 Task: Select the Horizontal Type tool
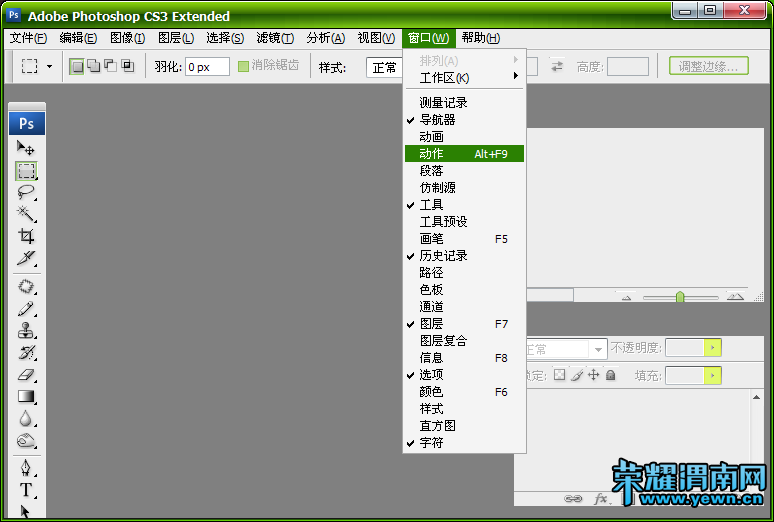point(26,489)
